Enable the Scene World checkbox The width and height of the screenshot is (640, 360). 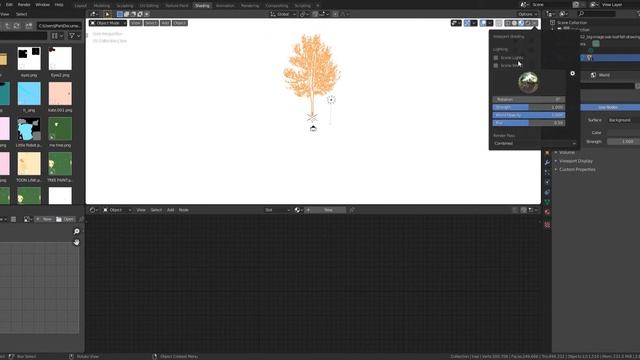[496, 65]
